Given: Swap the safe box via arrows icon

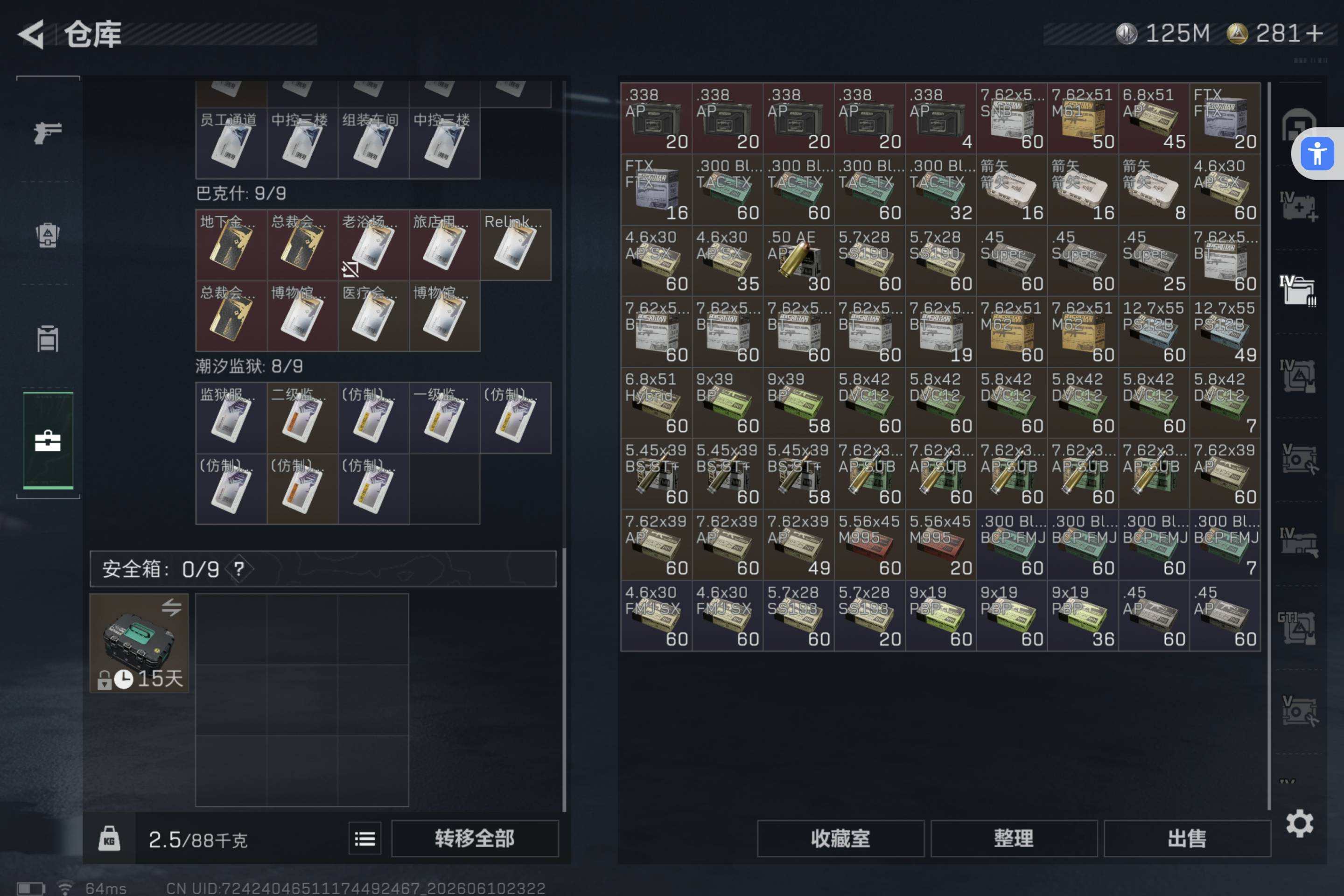Looking at the screenshot, I should (171, 607).
